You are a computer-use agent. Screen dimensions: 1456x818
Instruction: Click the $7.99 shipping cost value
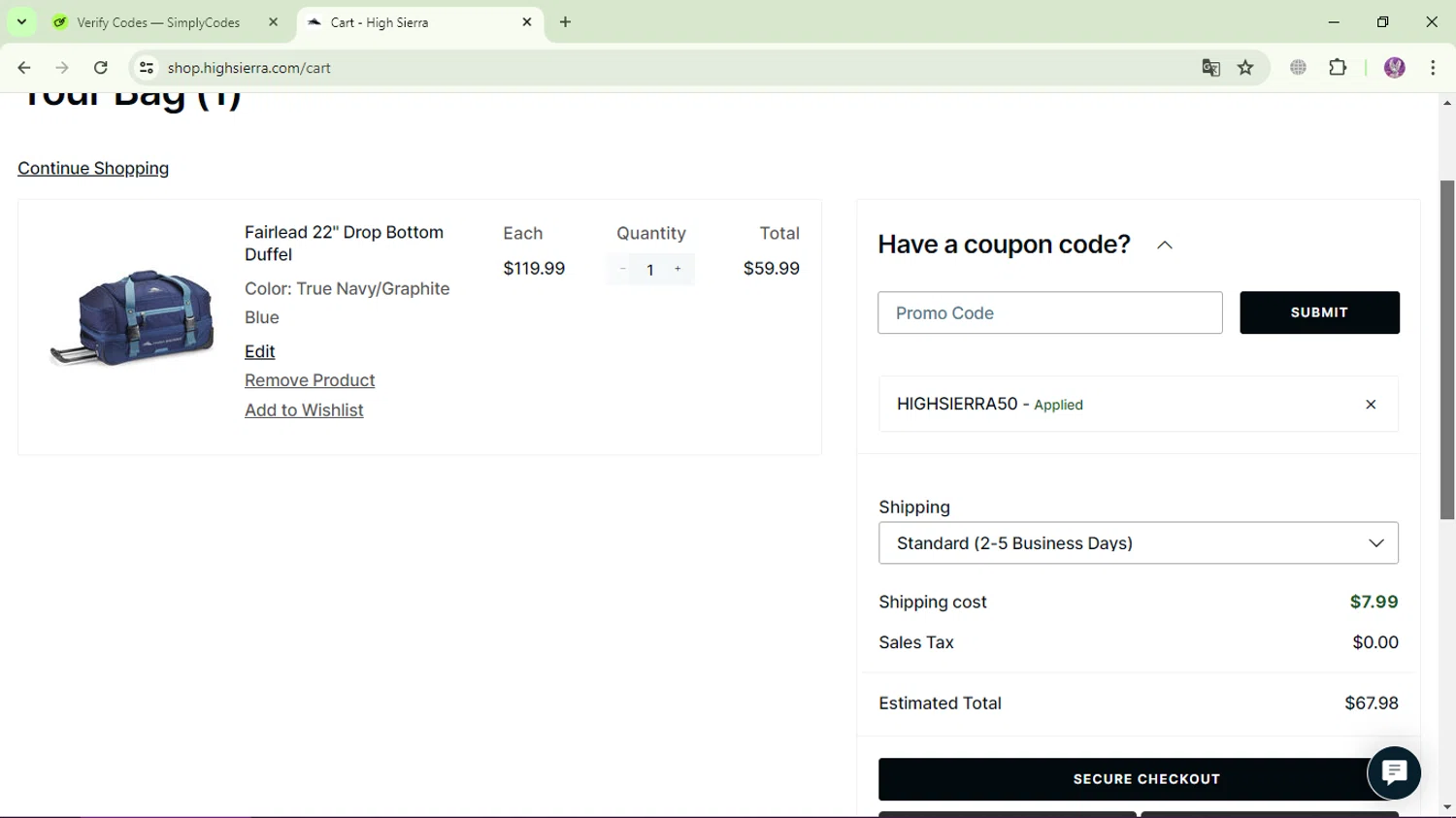(1374, 603)
